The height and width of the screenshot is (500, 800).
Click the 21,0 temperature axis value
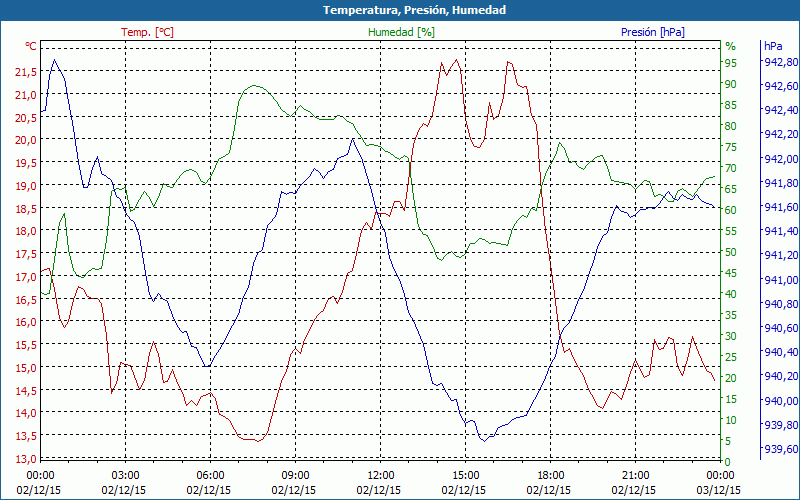(26, 95)
